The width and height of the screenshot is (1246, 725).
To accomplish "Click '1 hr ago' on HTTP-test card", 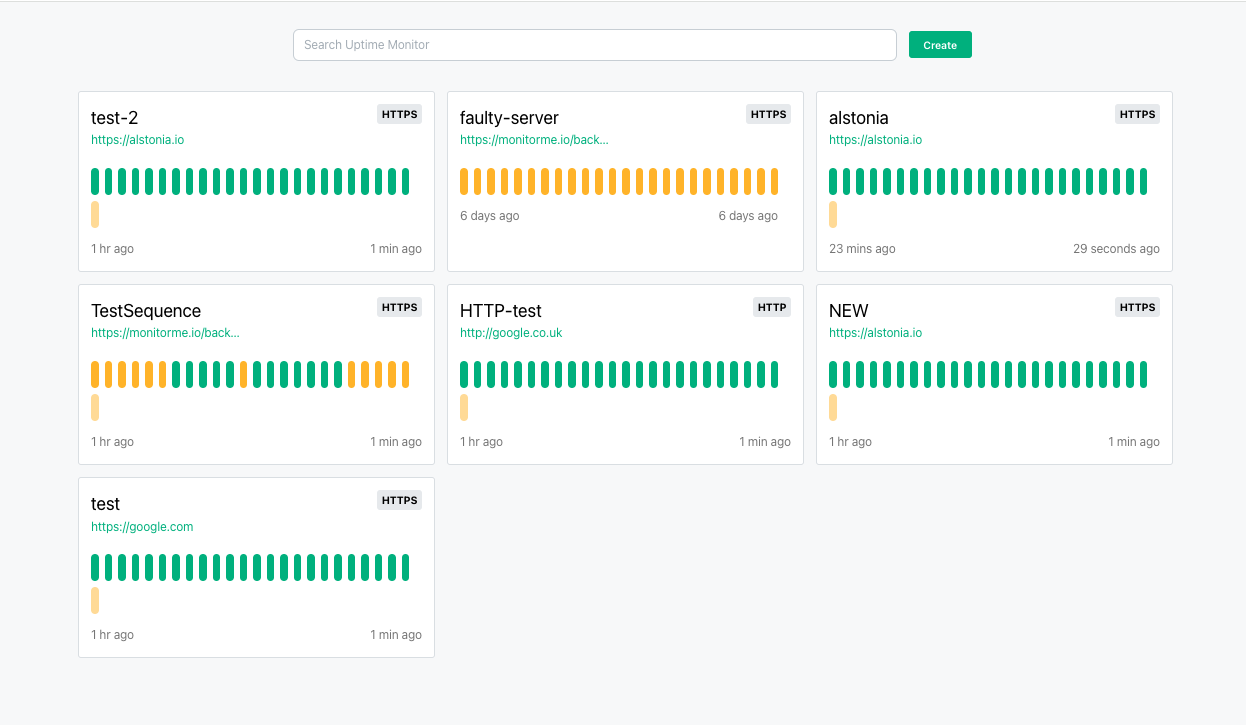I will point(481,442).
